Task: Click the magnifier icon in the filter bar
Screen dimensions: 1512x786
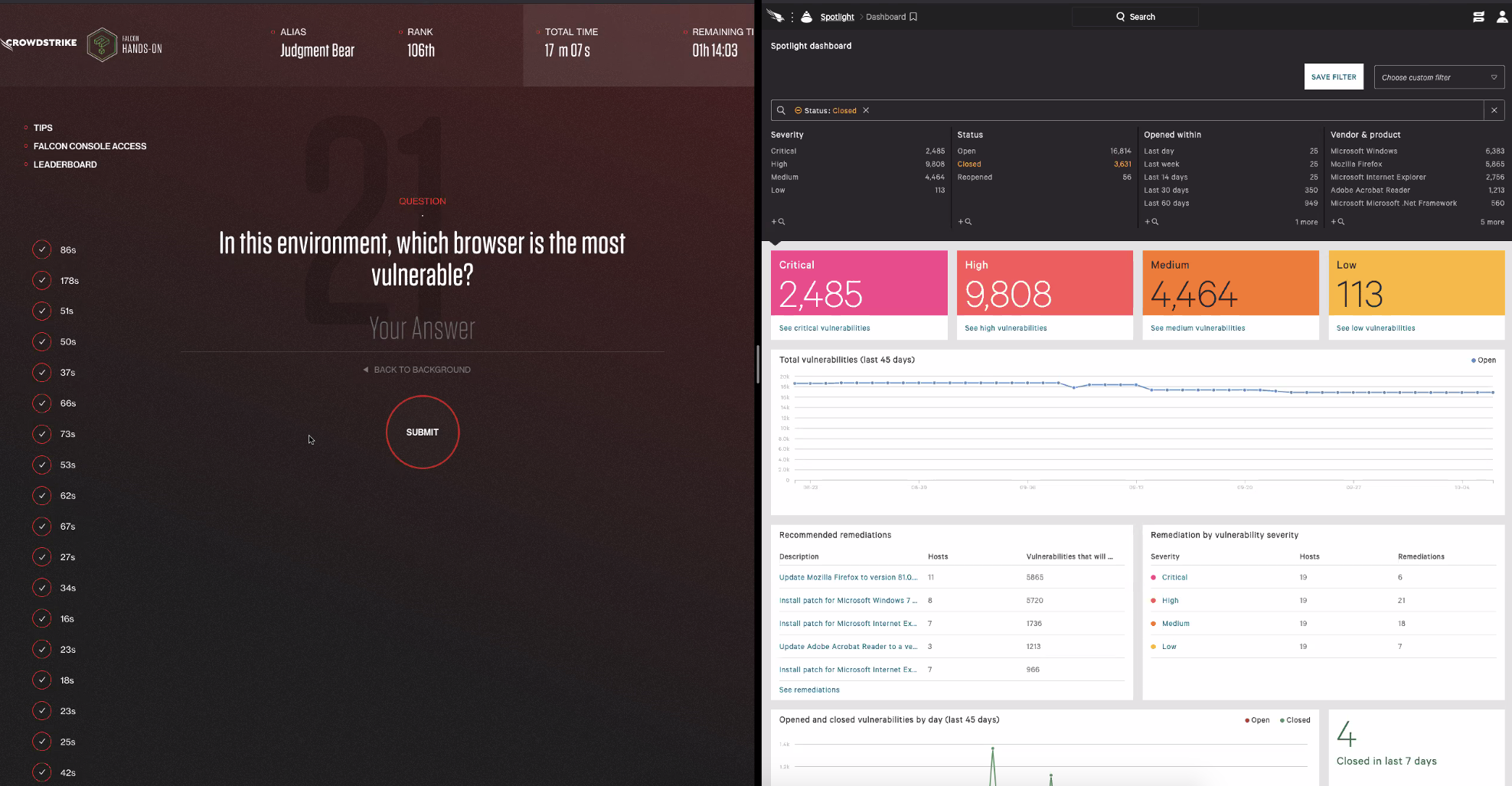Action: pos(781,110)
